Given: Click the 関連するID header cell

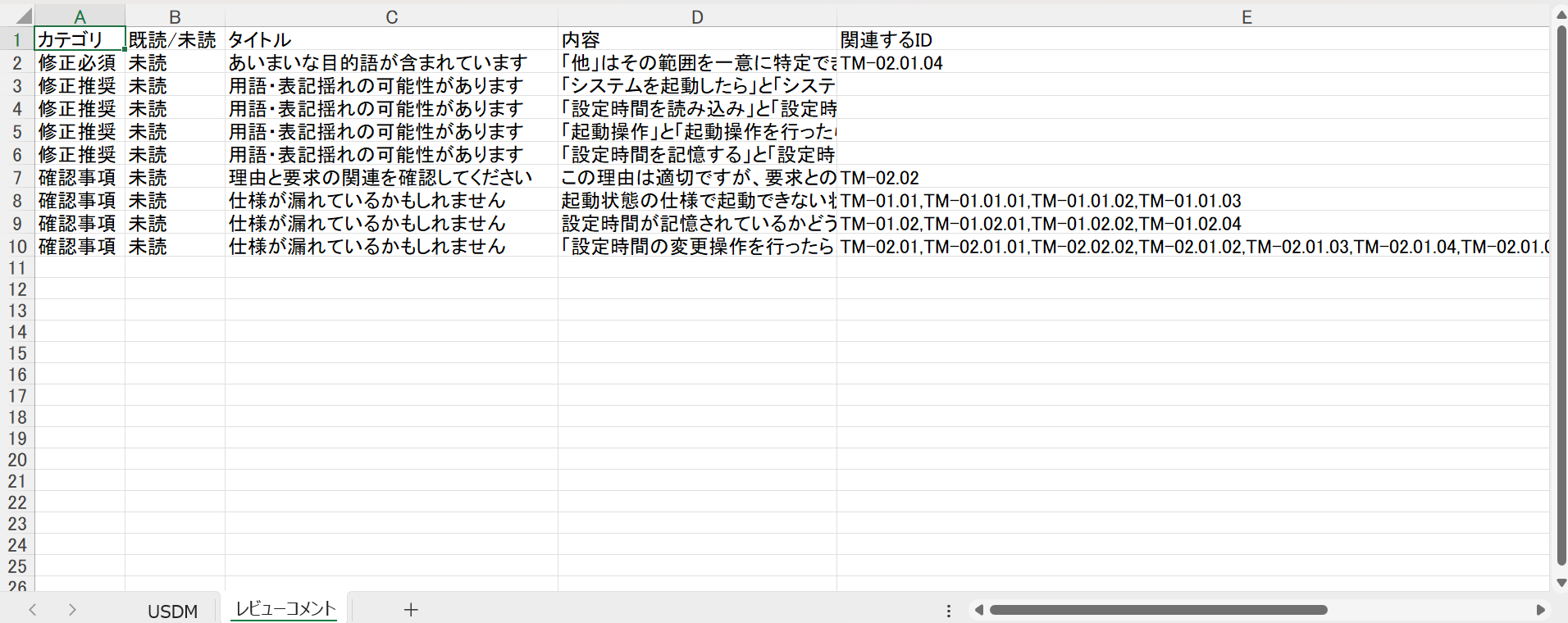Looking at the screenshot, I should click(x=1193, y=39).
